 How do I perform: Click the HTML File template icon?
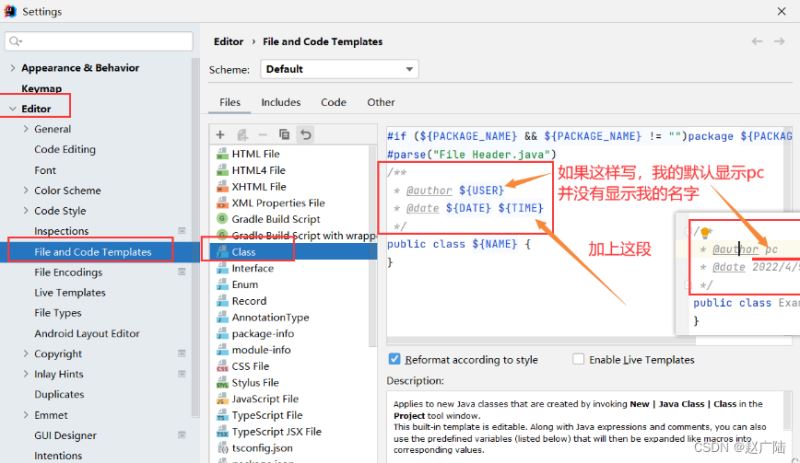222,154
